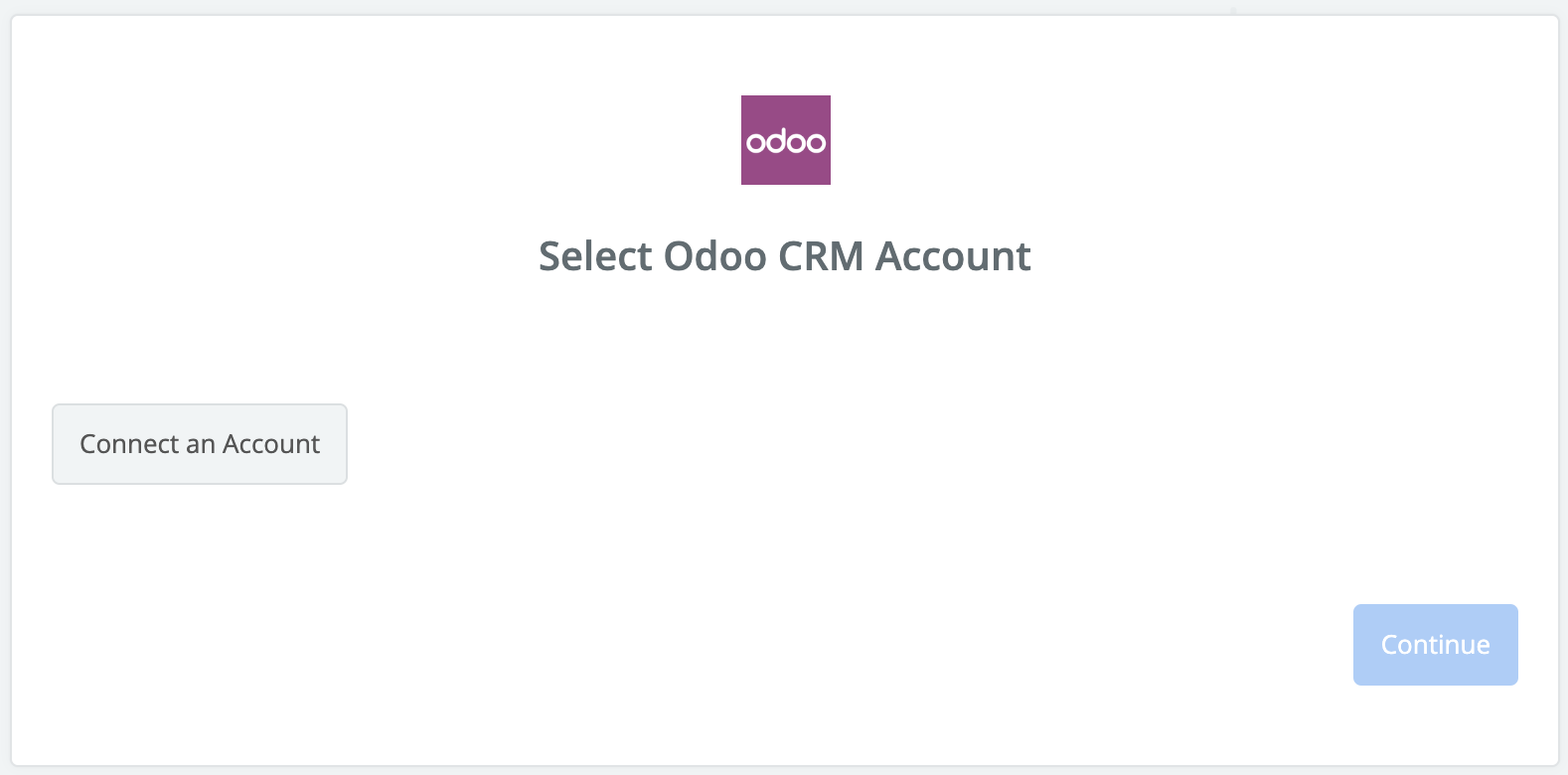Click the Continue button
Viewport: 1568px width, 775px height.
click(1435, 645)
